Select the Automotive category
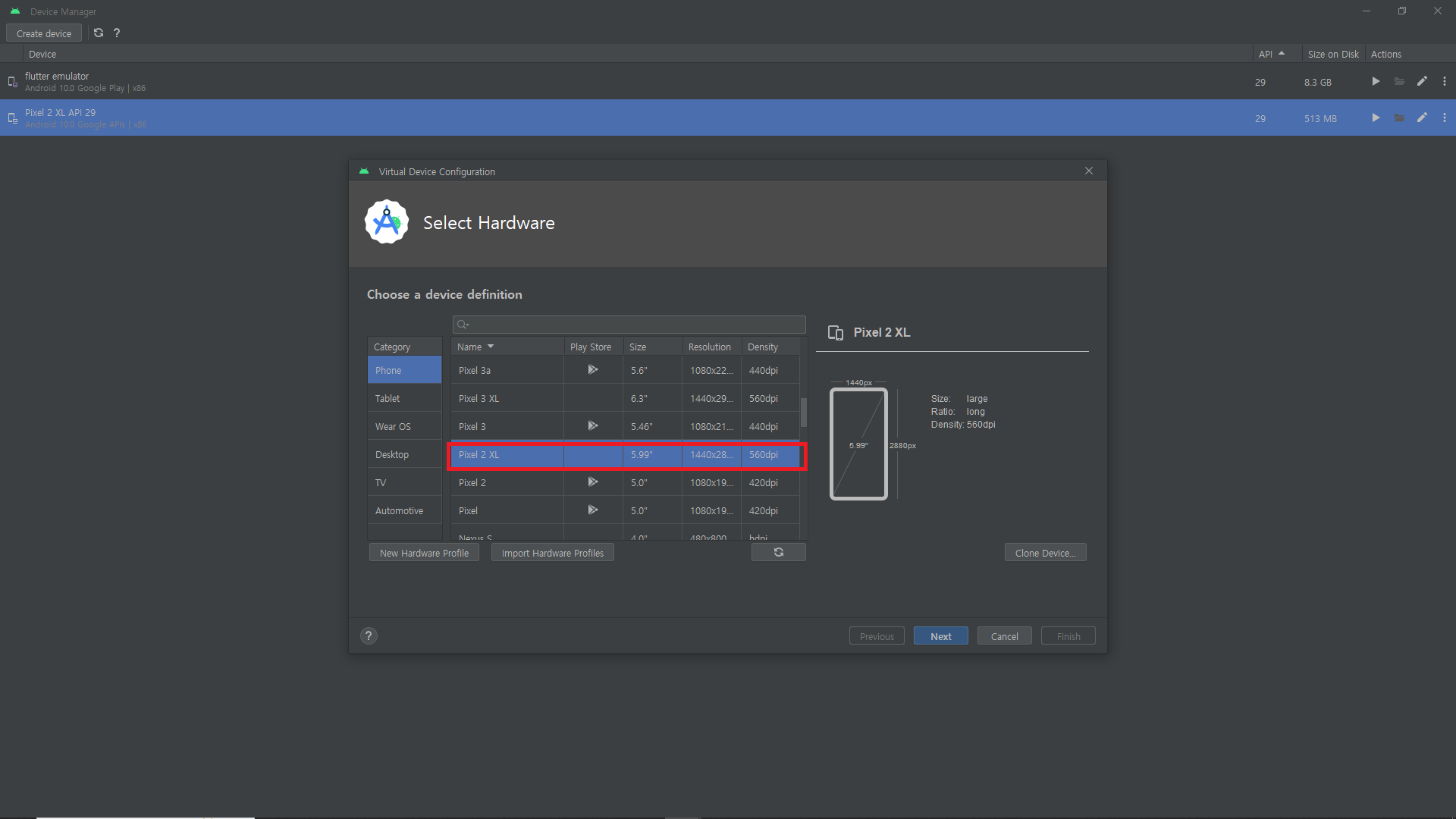The height and width of the screenshot is (819, 1456). click(404, 510)
